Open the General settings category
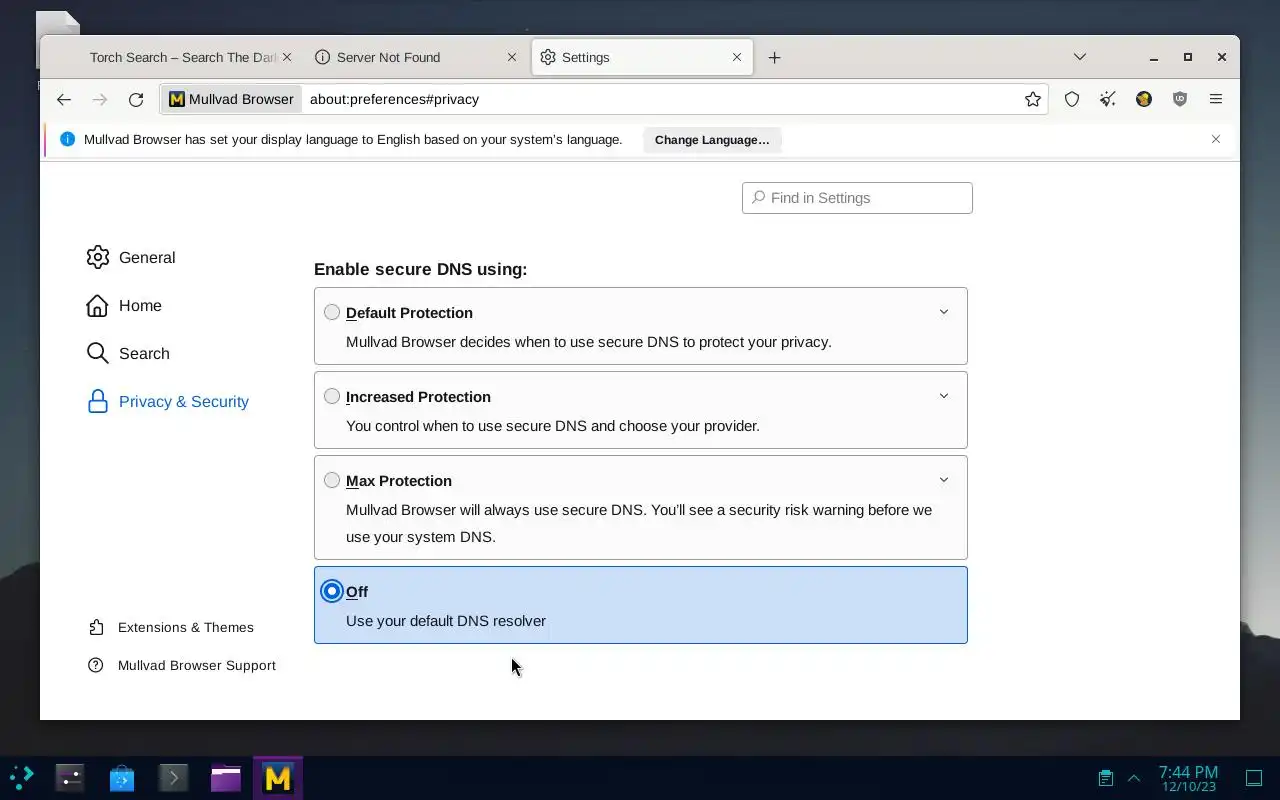 [x=131, y=257]
